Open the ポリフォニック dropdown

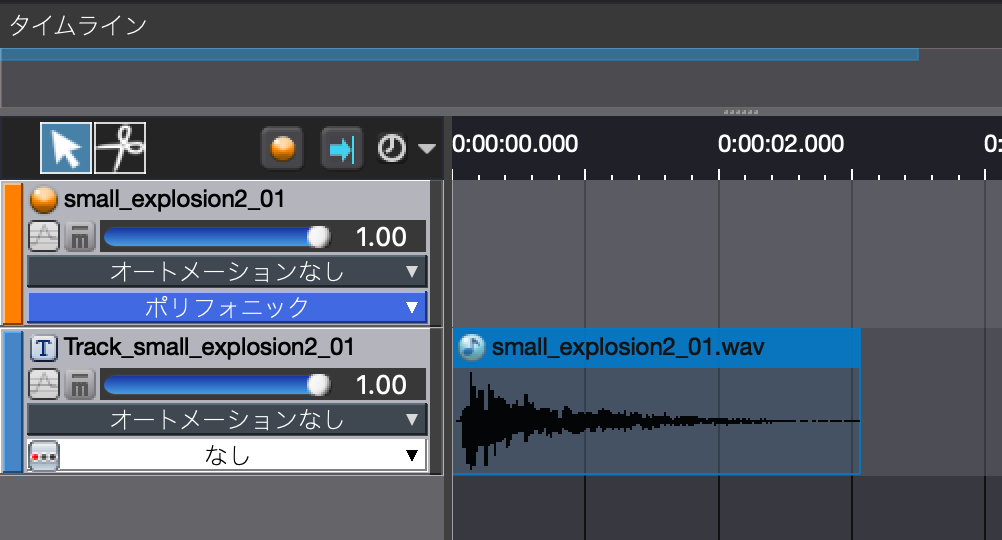(227, 307)
